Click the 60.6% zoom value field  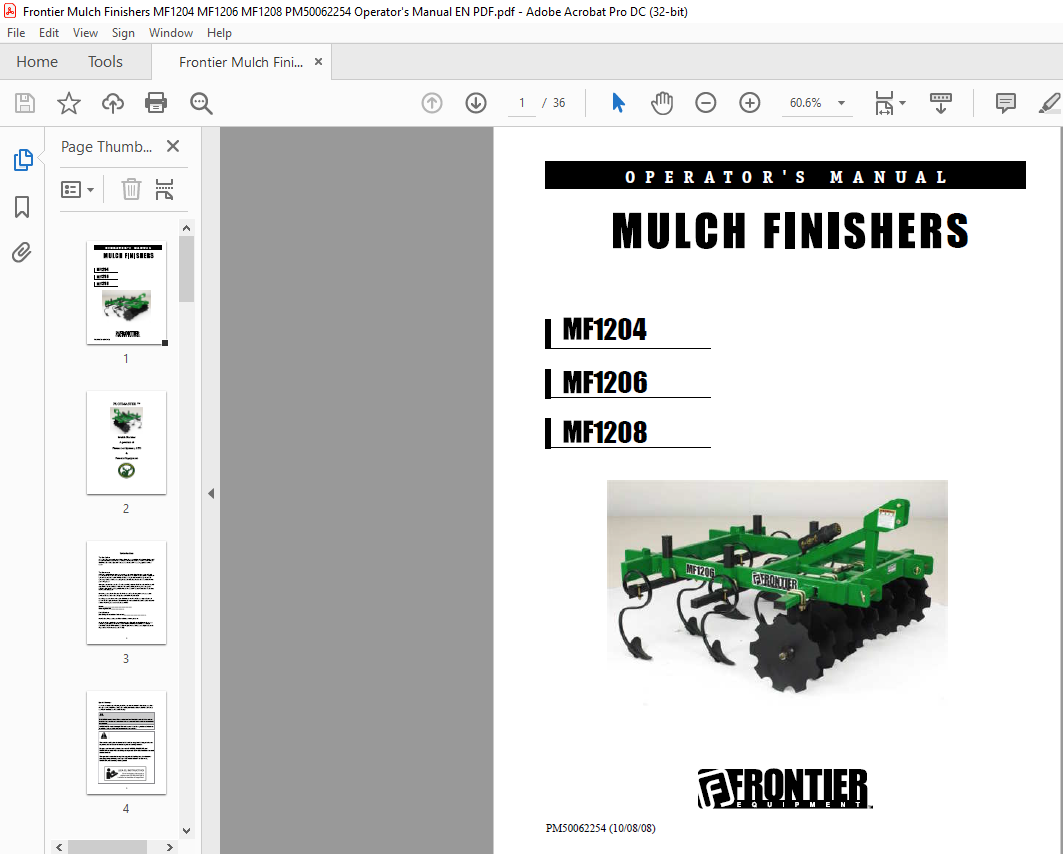805,103
